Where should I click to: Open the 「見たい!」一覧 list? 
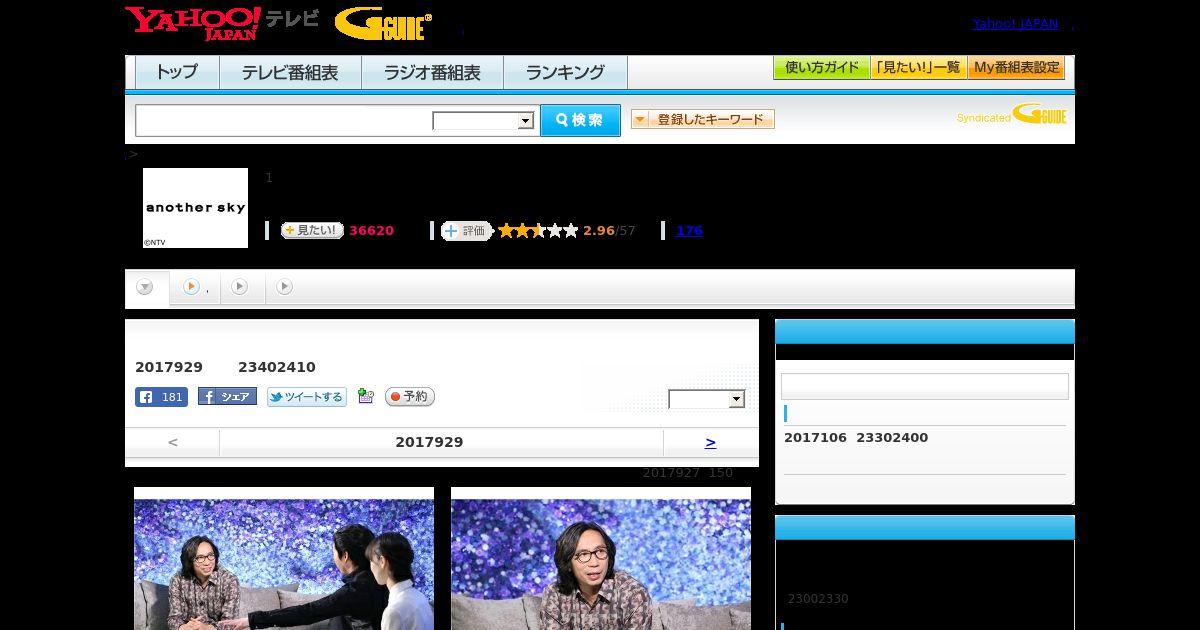tap(918, 68)
